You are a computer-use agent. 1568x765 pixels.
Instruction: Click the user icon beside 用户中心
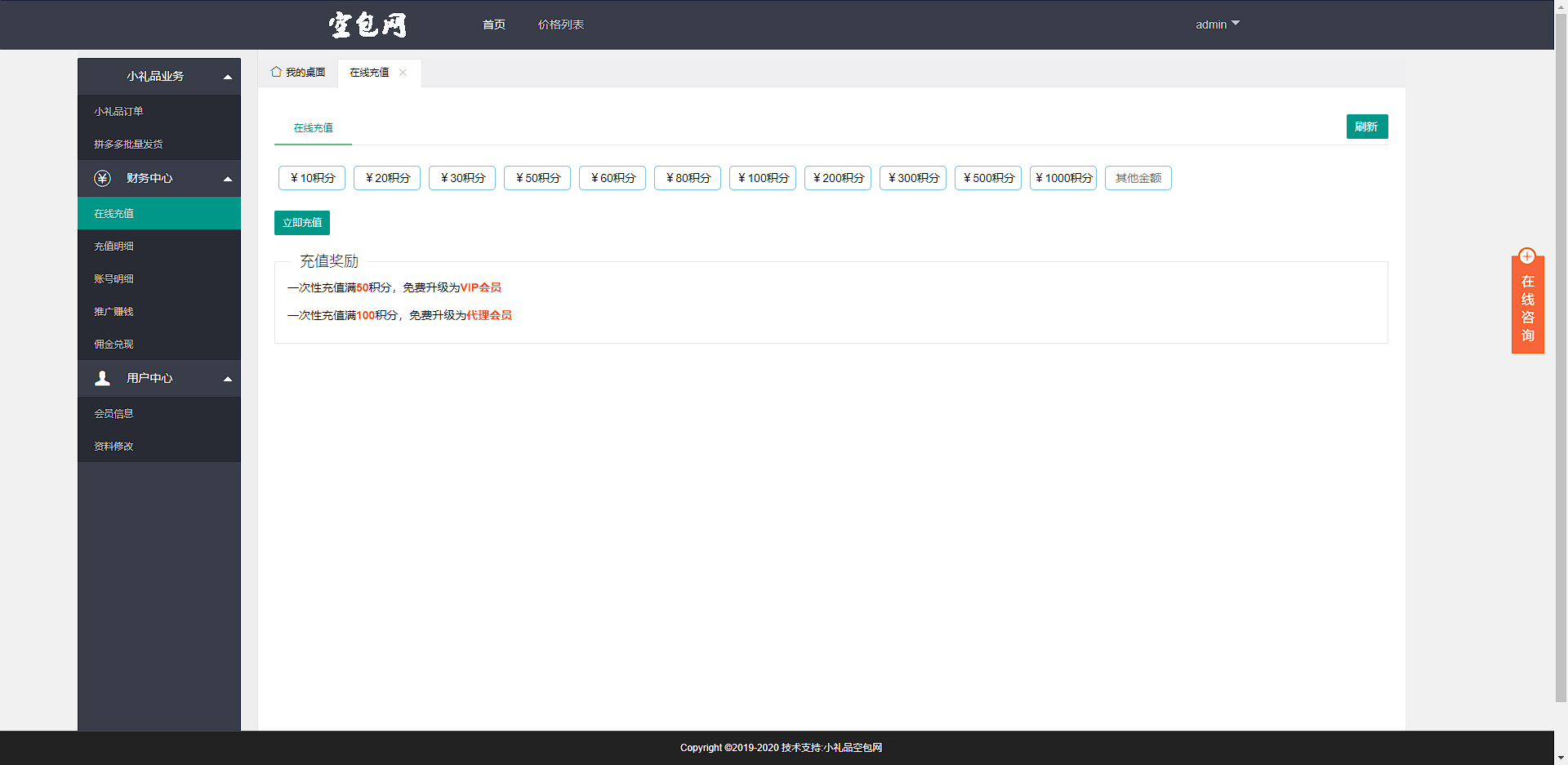pyautogui.click(x=102, y=378)
